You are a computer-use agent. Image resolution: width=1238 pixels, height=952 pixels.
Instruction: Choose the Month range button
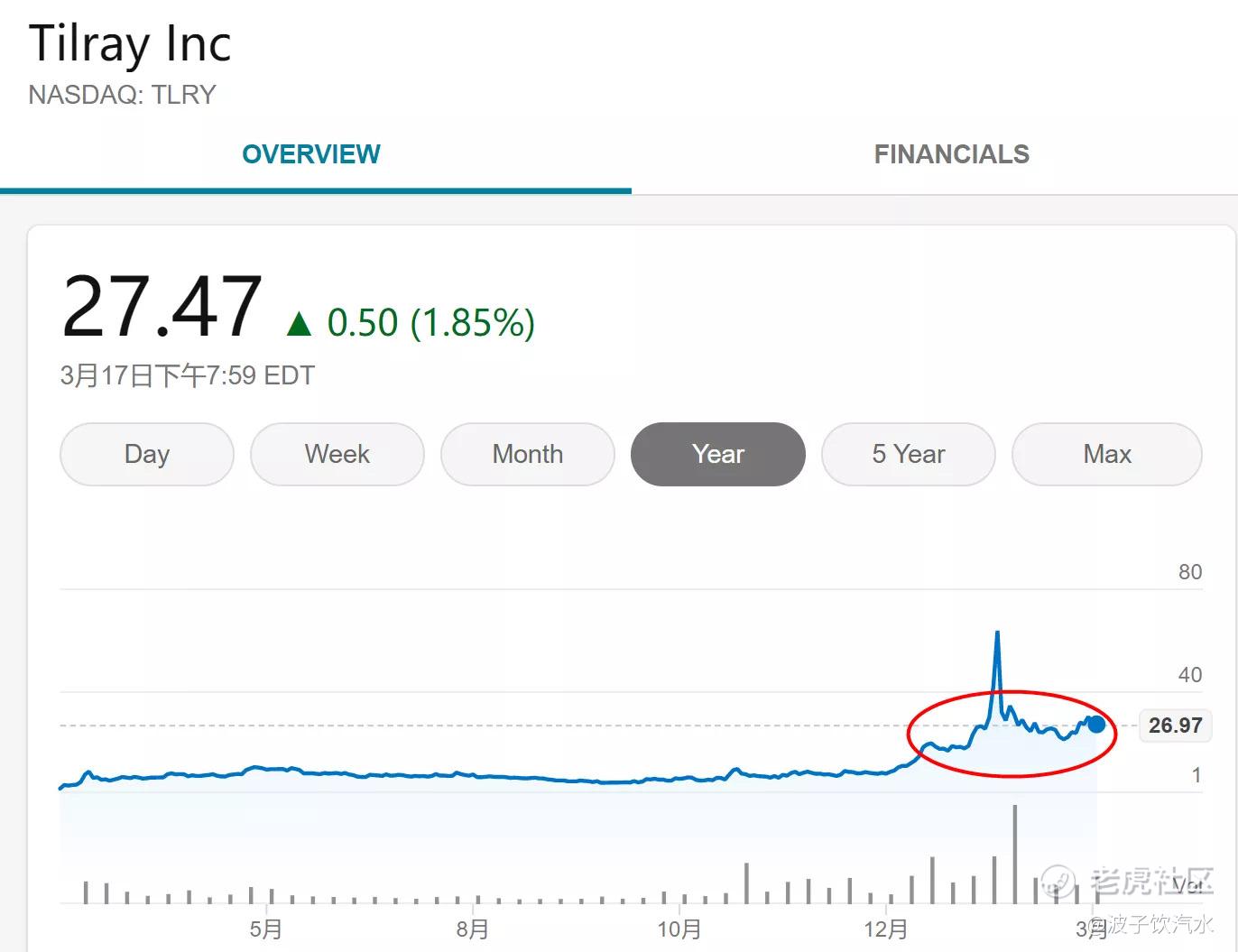528,454
